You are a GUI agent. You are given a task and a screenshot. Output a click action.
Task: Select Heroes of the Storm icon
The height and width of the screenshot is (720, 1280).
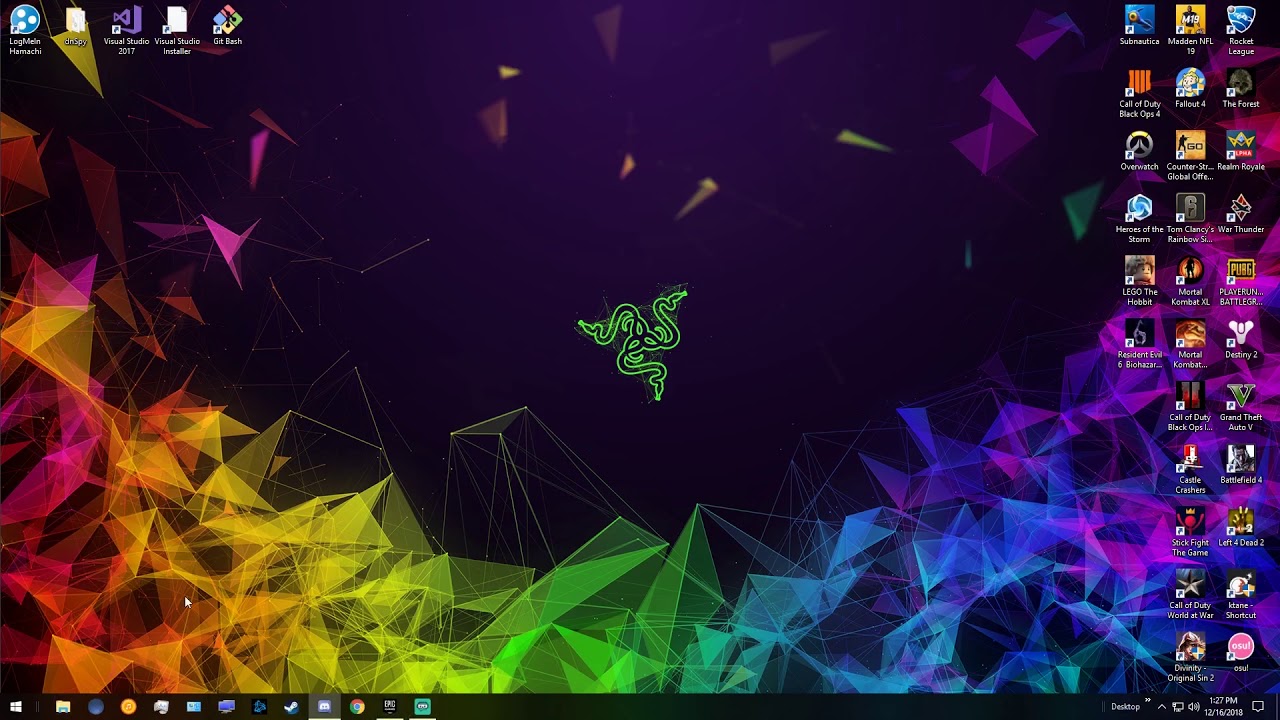(1139, 219)
